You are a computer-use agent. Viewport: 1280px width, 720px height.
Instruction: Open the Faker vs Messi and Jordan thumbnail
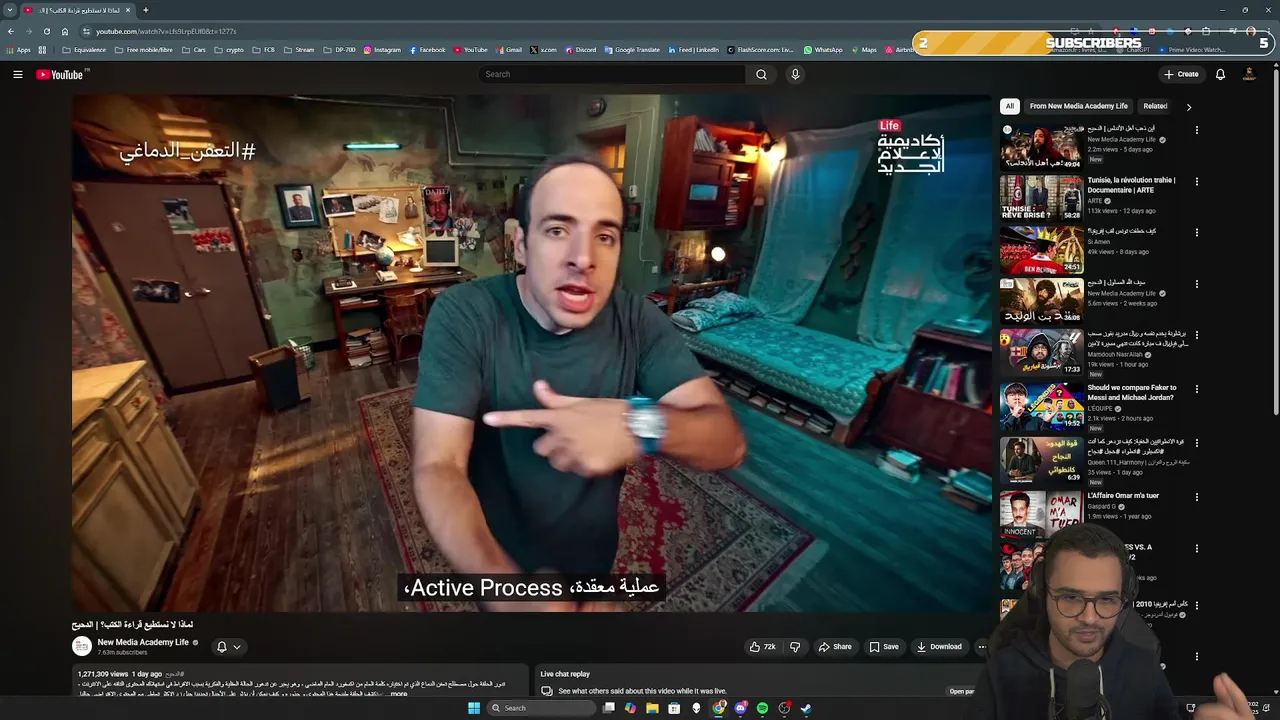click(x=1041, y=405)
